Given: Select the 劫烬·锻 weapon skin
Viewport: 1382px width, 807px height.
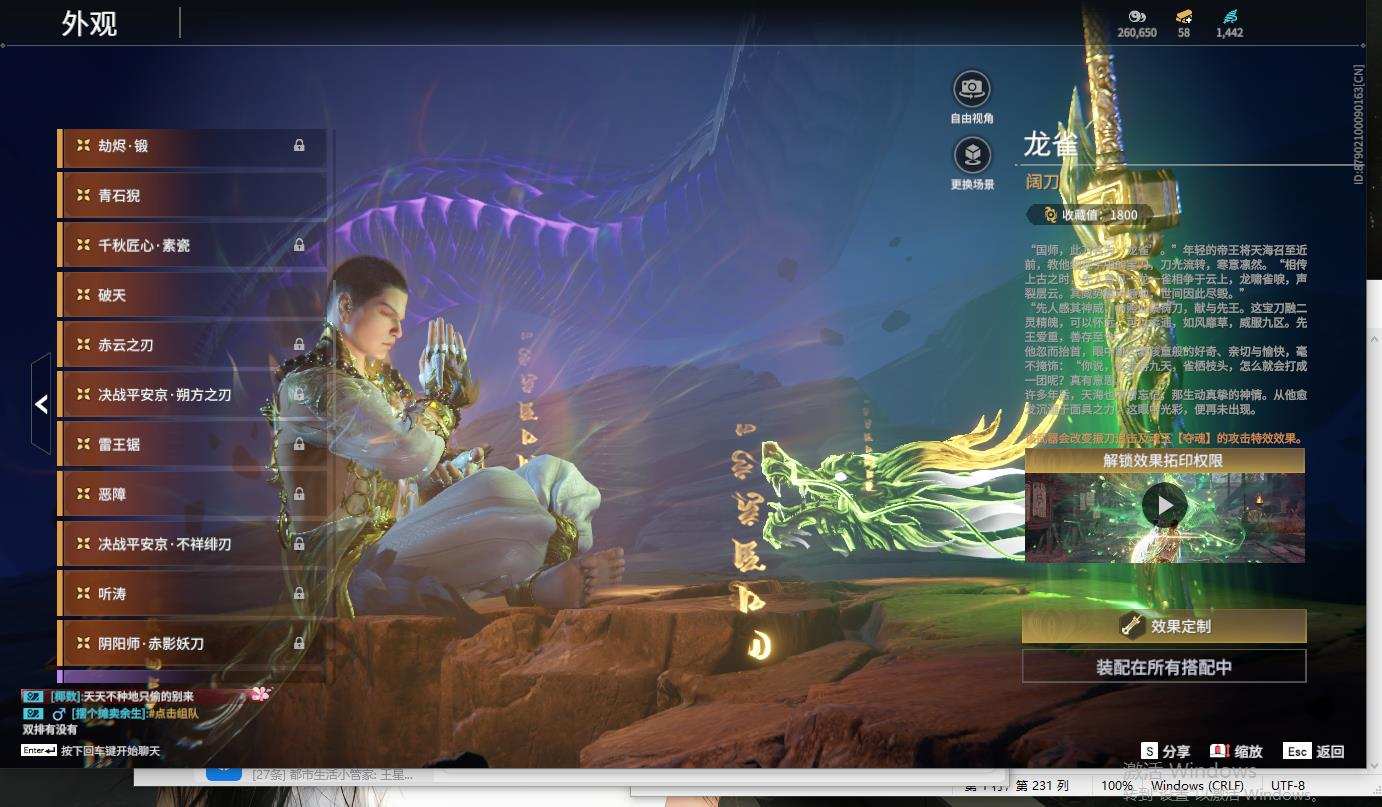Looking at the screenshot, I should [192, 146].
